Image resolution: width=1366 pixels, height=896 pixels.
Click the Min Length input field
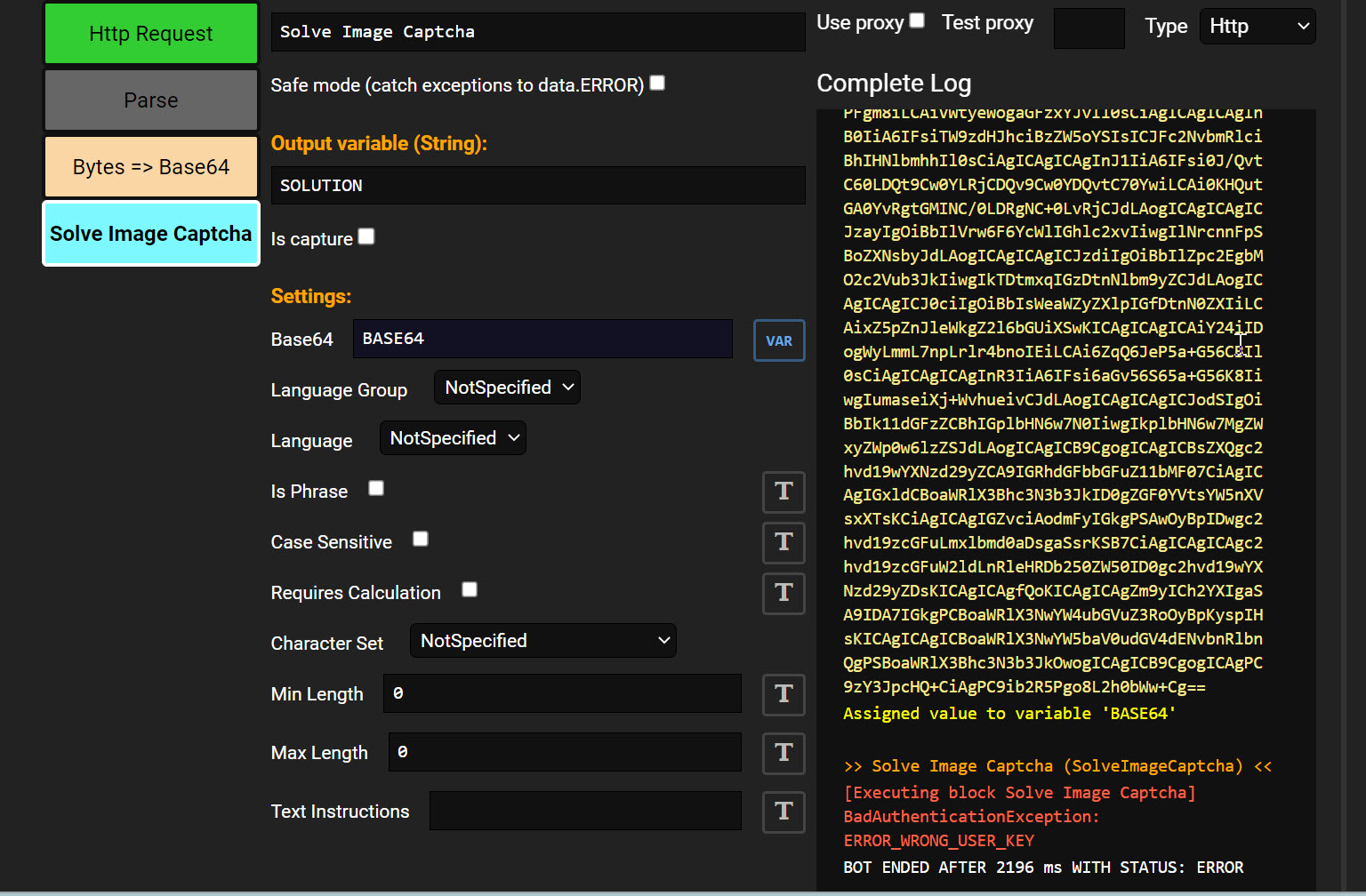point(562,693)
